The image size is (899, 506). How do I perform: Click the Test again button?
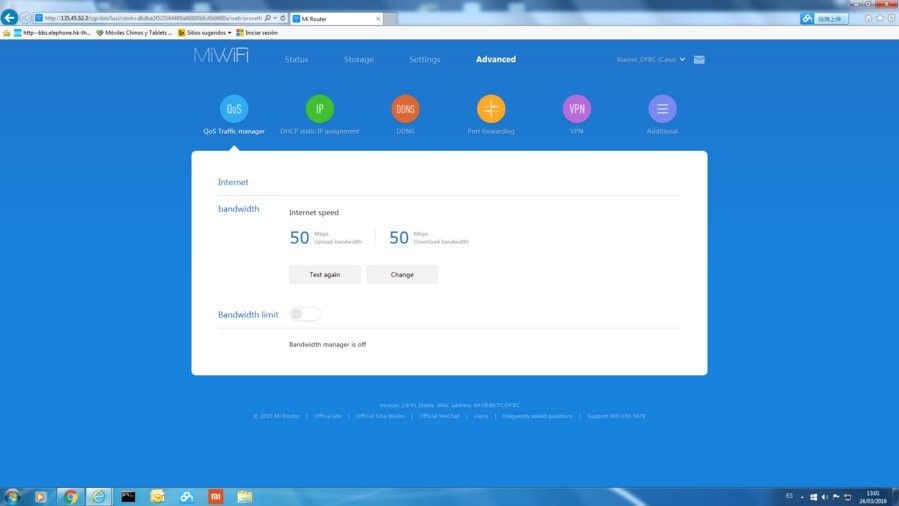(x=325, y=274)
